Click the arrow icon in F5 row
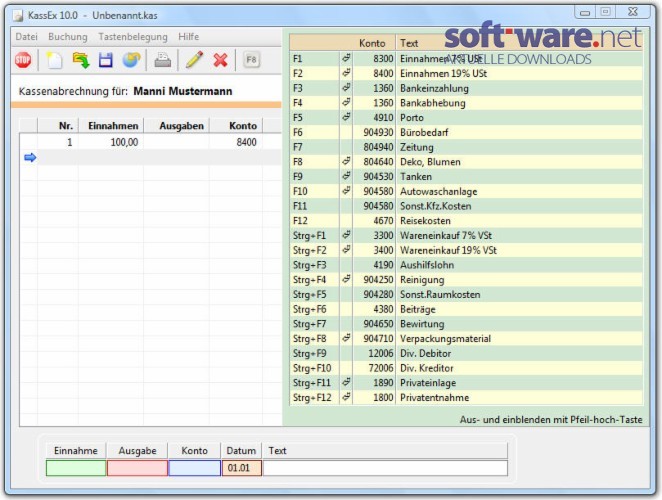 tap(346, 117)
